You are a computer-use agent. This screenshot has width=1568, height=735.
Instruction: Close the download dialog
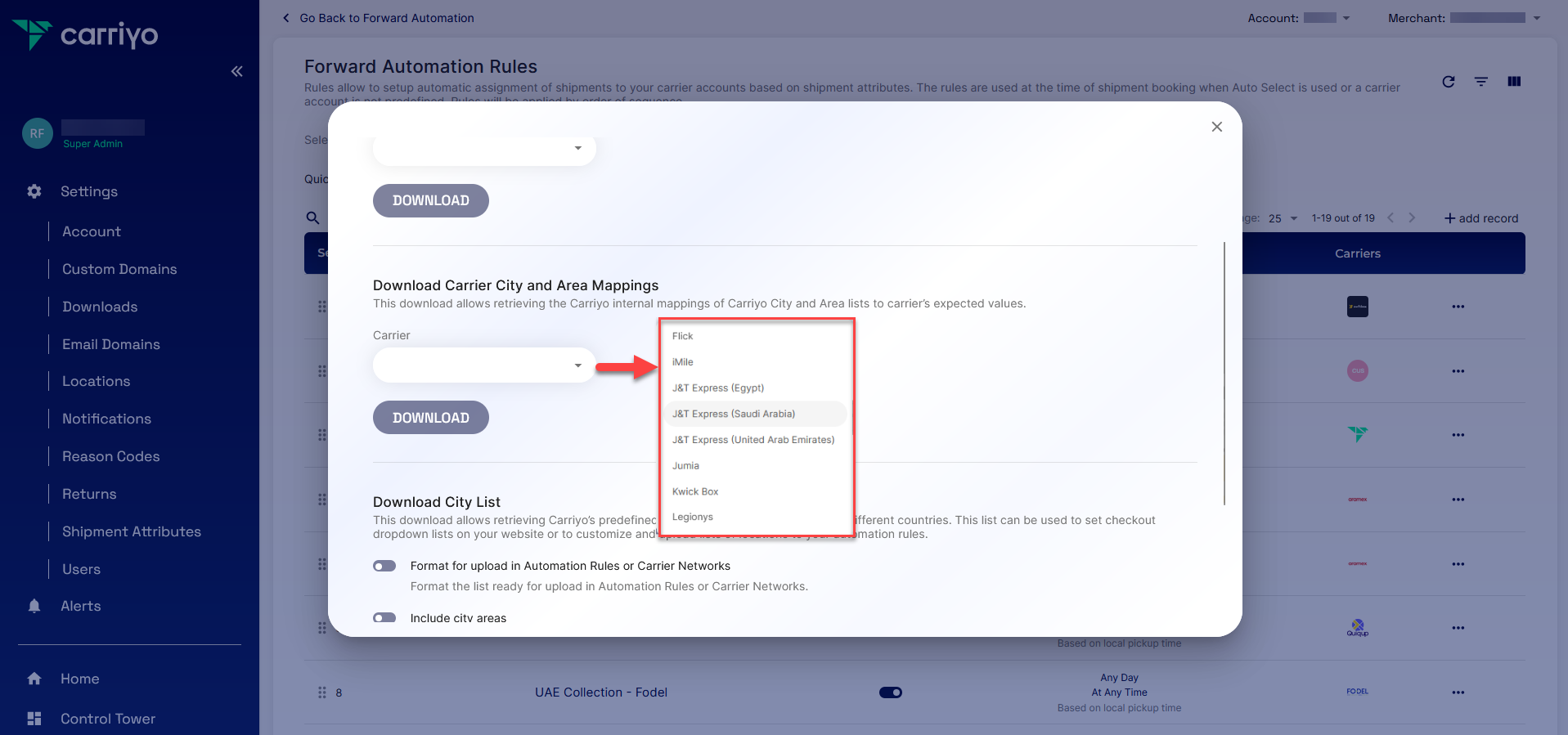tap(1217, 127)
